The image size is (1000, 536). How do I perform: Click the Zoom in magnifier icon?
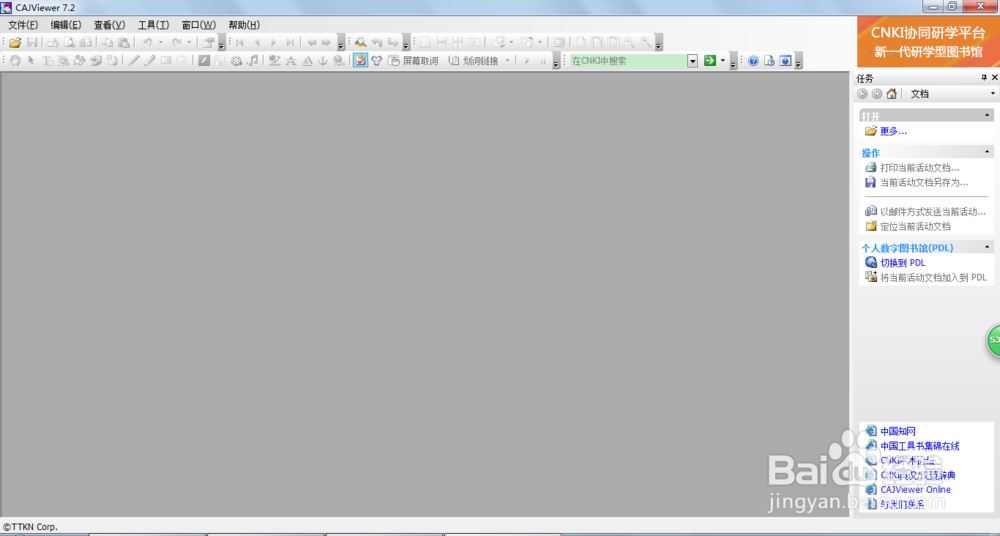646,43
